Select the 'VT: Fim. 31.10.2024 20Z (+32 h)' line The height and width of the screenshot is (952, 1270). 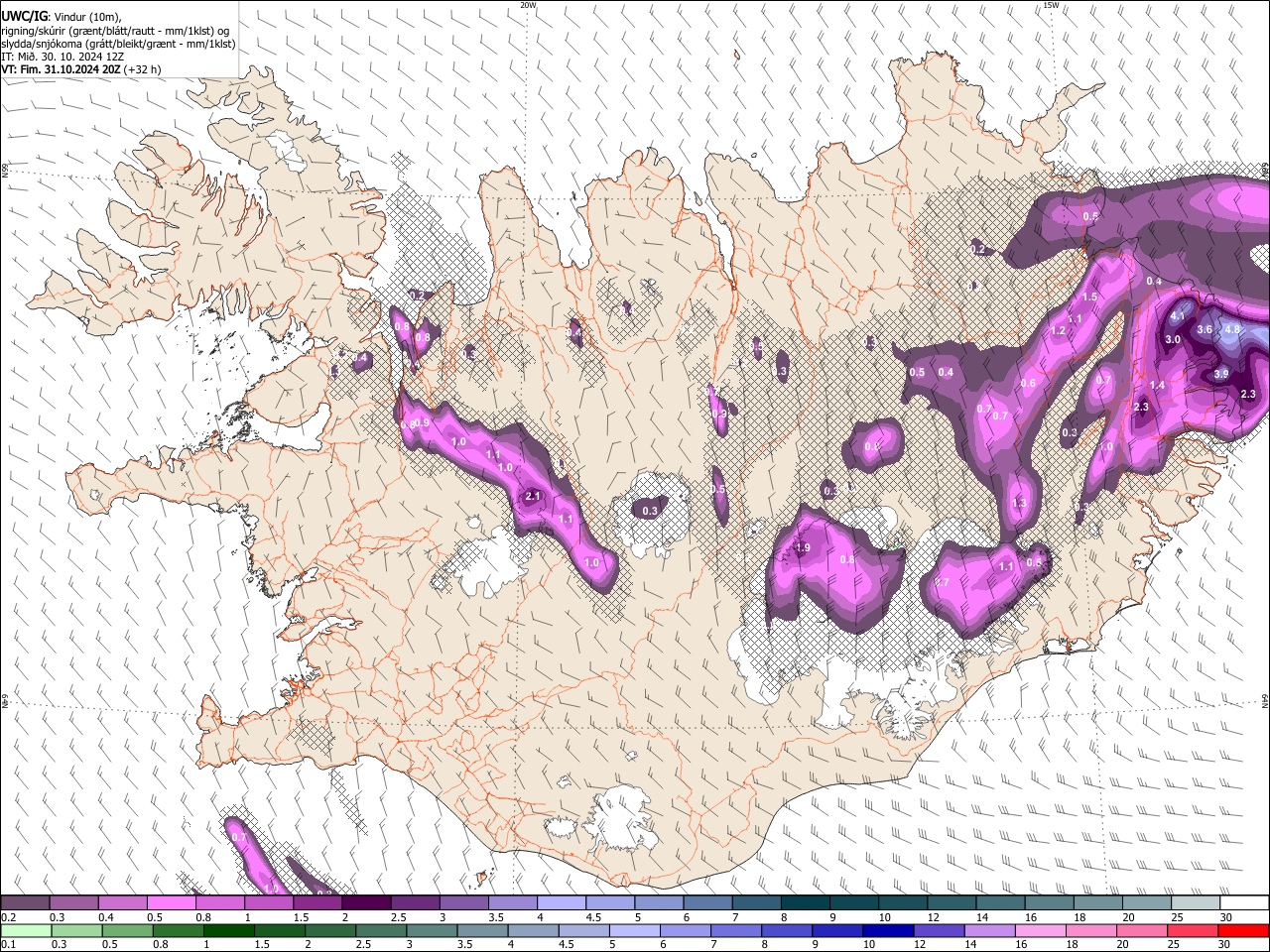(81, 69)
